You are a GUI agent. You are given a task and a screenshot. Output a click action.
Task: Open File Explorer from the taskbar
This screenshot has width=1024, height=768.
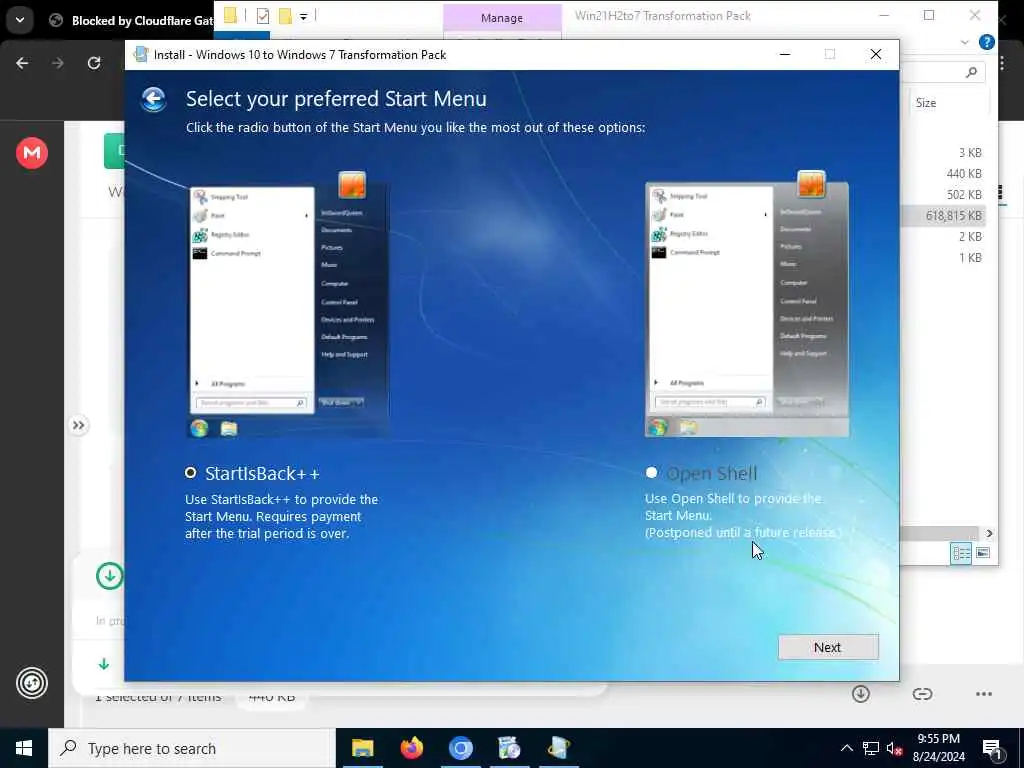[362, 748]
